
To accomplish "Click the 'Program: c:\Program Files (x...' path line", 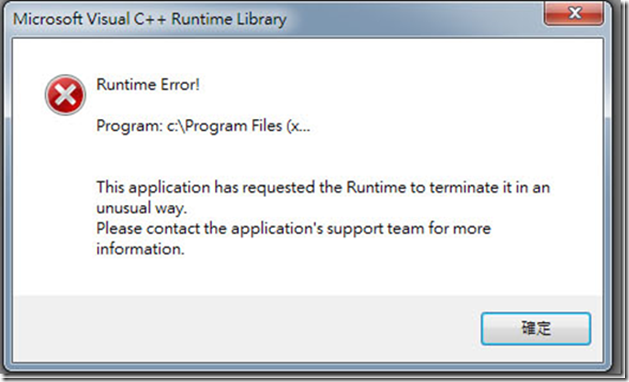I will click(x=203, y=126).
